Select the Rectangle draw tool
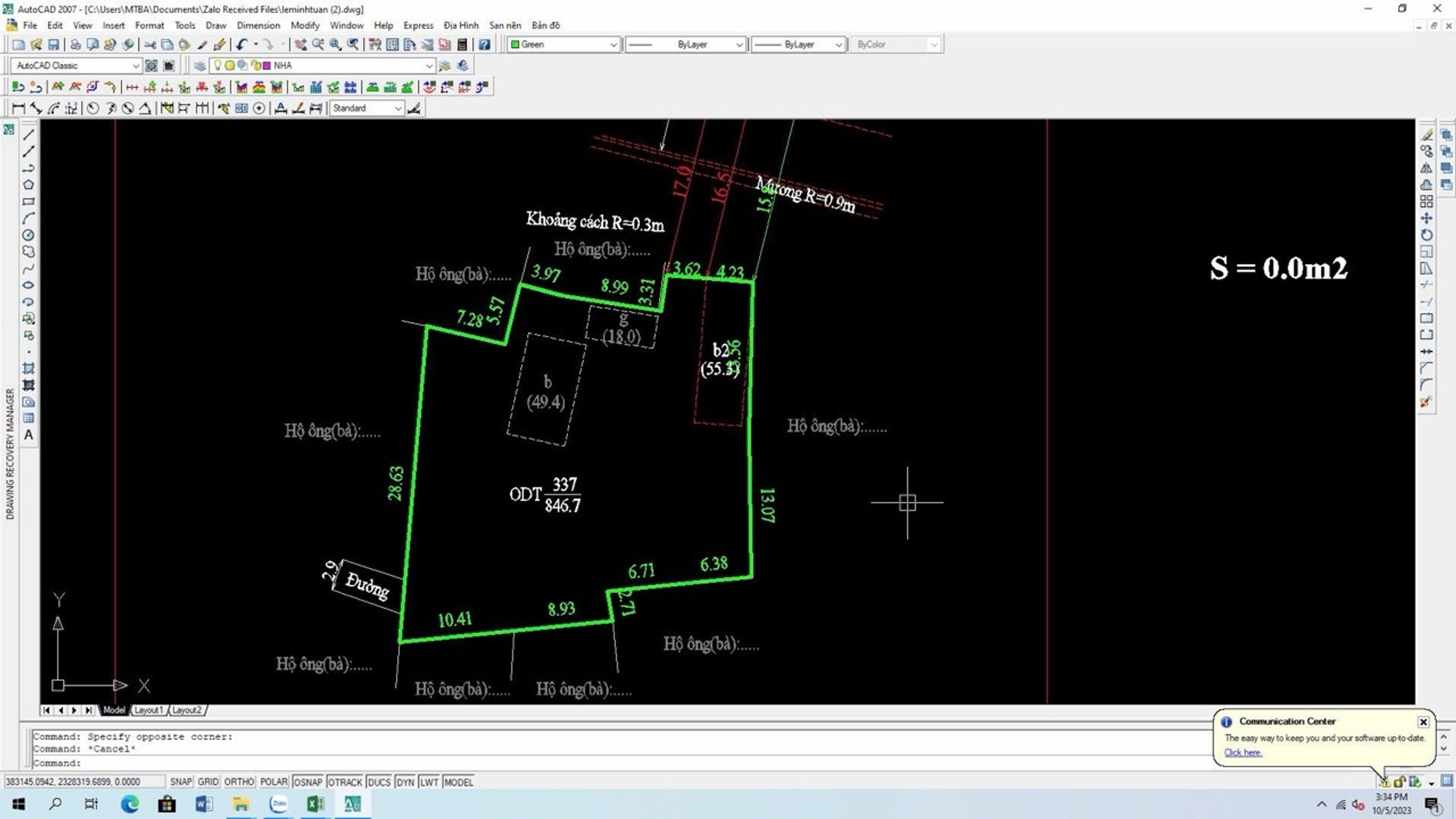Image resolution: width=1456 pixels, height=819 pixels. (x=28, y=202)
